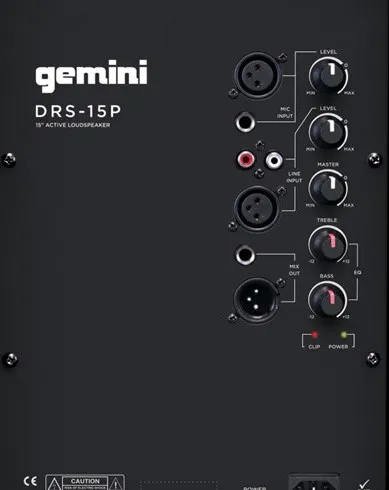Screen dimensions: 389x490
Task: Click the MIX OUT label
Action: click(294, 270)
